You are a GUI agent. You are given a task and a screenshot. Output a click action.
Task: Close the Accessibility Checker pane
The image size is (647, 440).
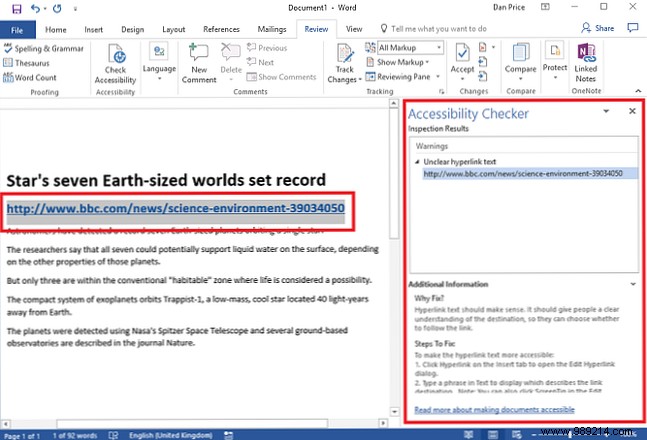click(632, 111)
